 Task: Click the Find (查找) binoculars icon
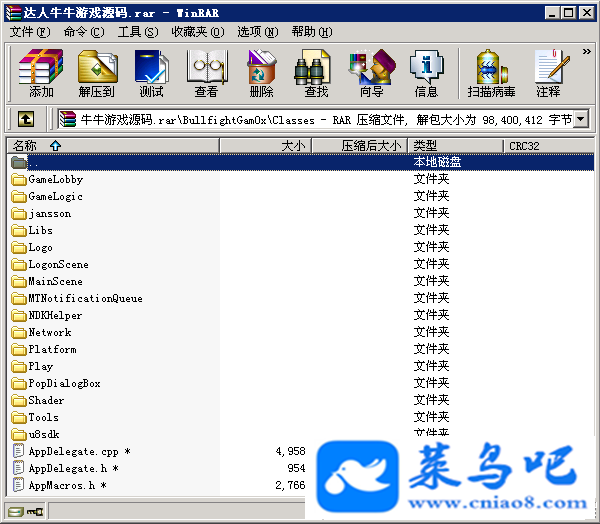[x=312, y=67]
